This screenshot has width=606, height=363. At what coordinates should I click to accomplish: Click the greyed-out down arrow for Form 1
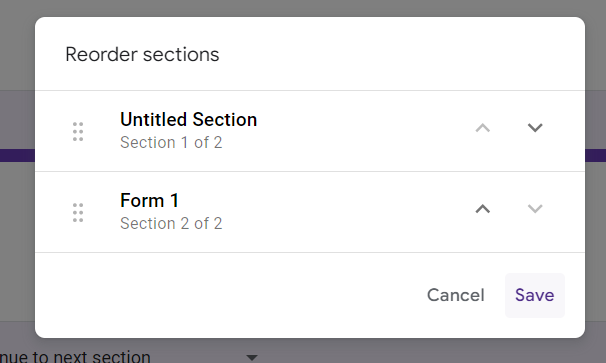click(x=535, y=209)
